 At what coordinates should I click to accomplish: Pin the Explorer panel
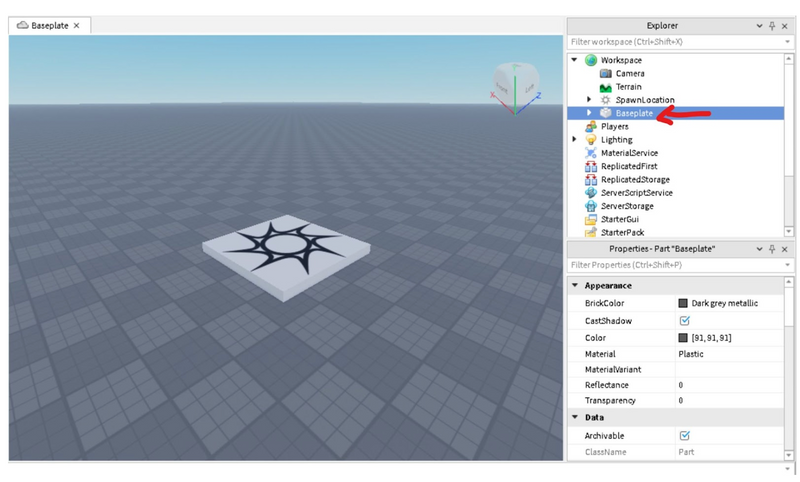tap(772, 26)
